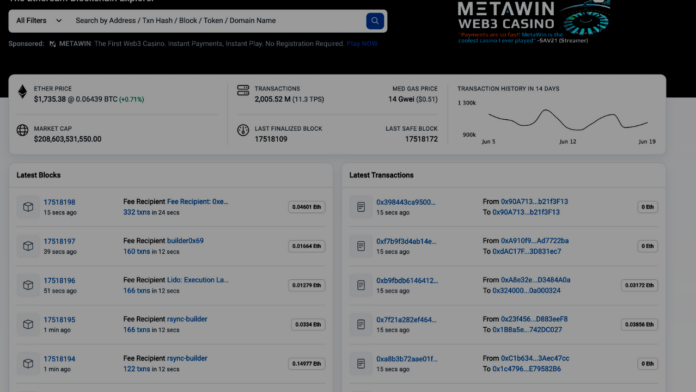This screenshot has width=696, height=392.
Task: Open sender address 0xA910f9...Ad7722ba
Action: [x=534, y=241]
